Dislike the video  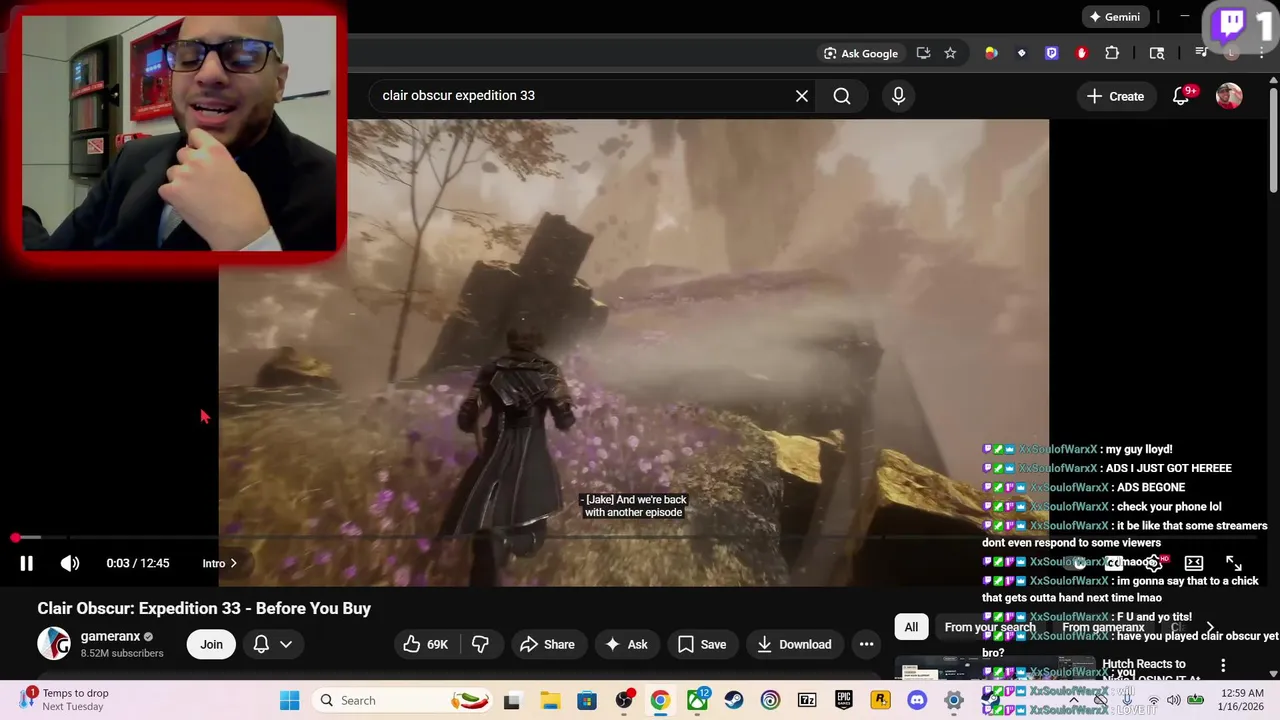point(480,644)
